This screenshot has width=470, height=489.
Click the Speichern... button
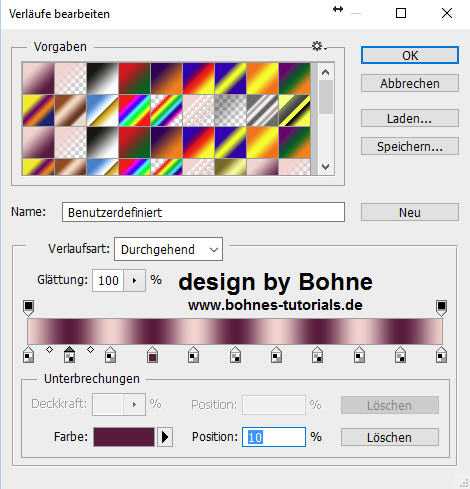410,146
